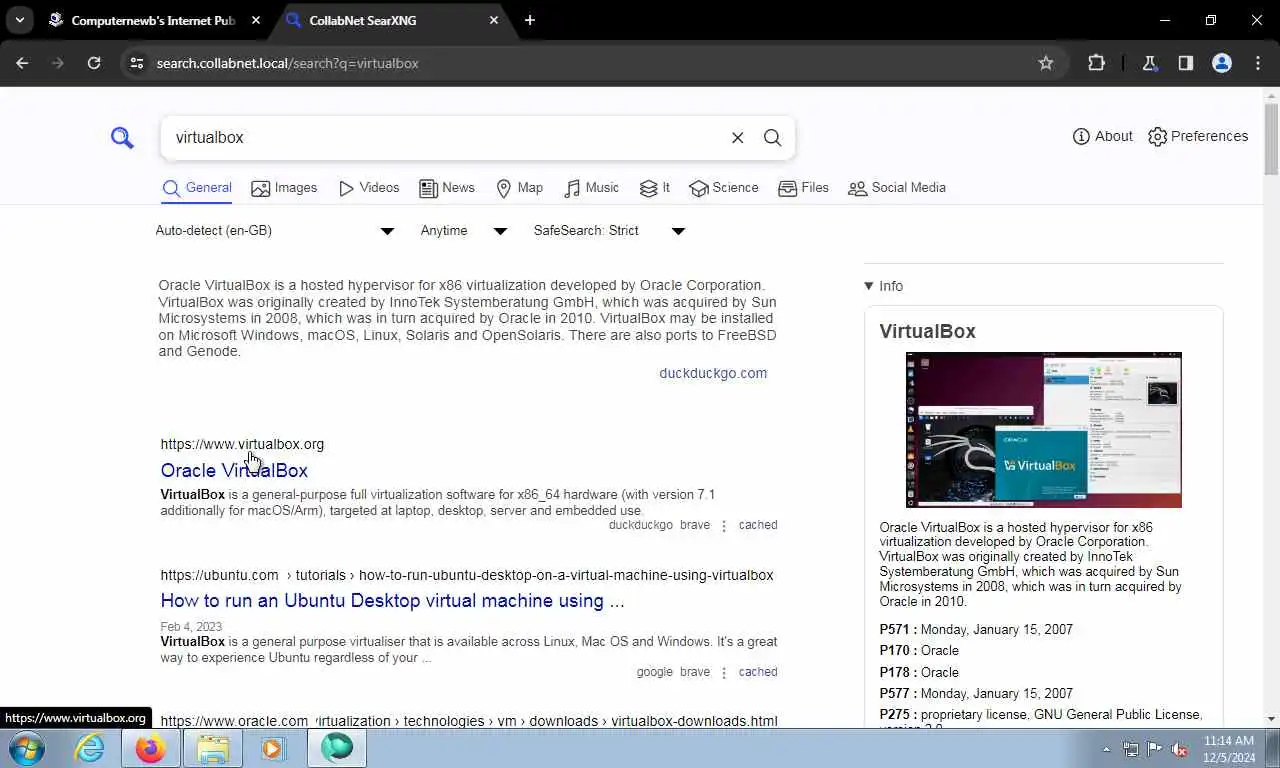Open the Windows Start menu

(x=27, y=748)
